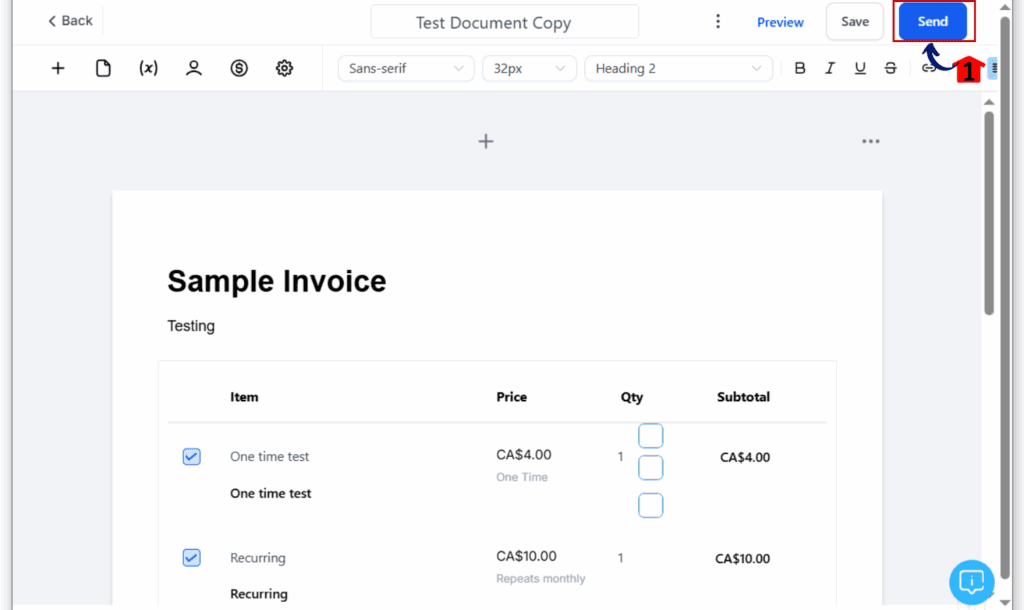Click the bold Recurring description

point(259,594)
